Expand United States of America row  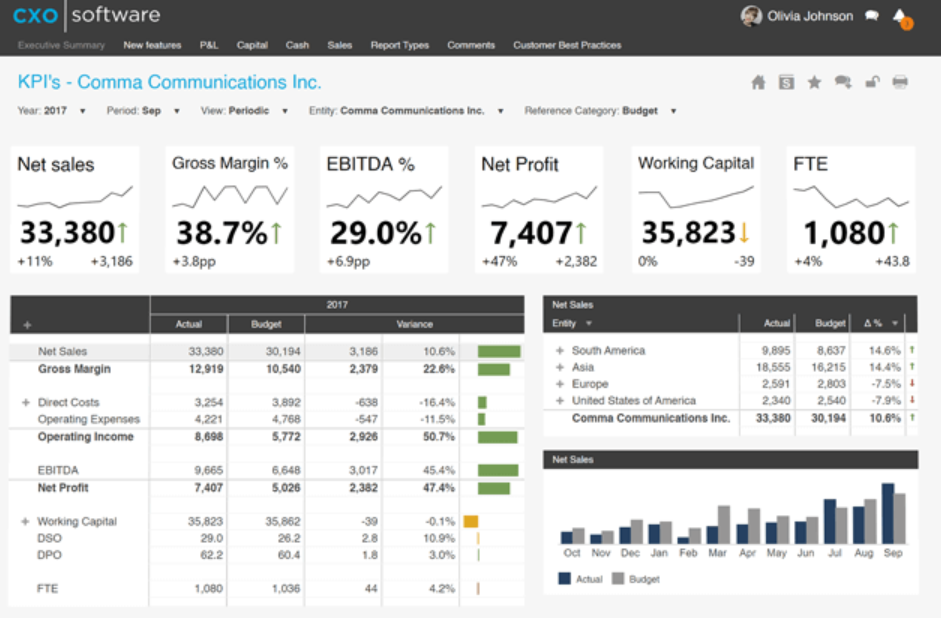[x=560, y=401]
